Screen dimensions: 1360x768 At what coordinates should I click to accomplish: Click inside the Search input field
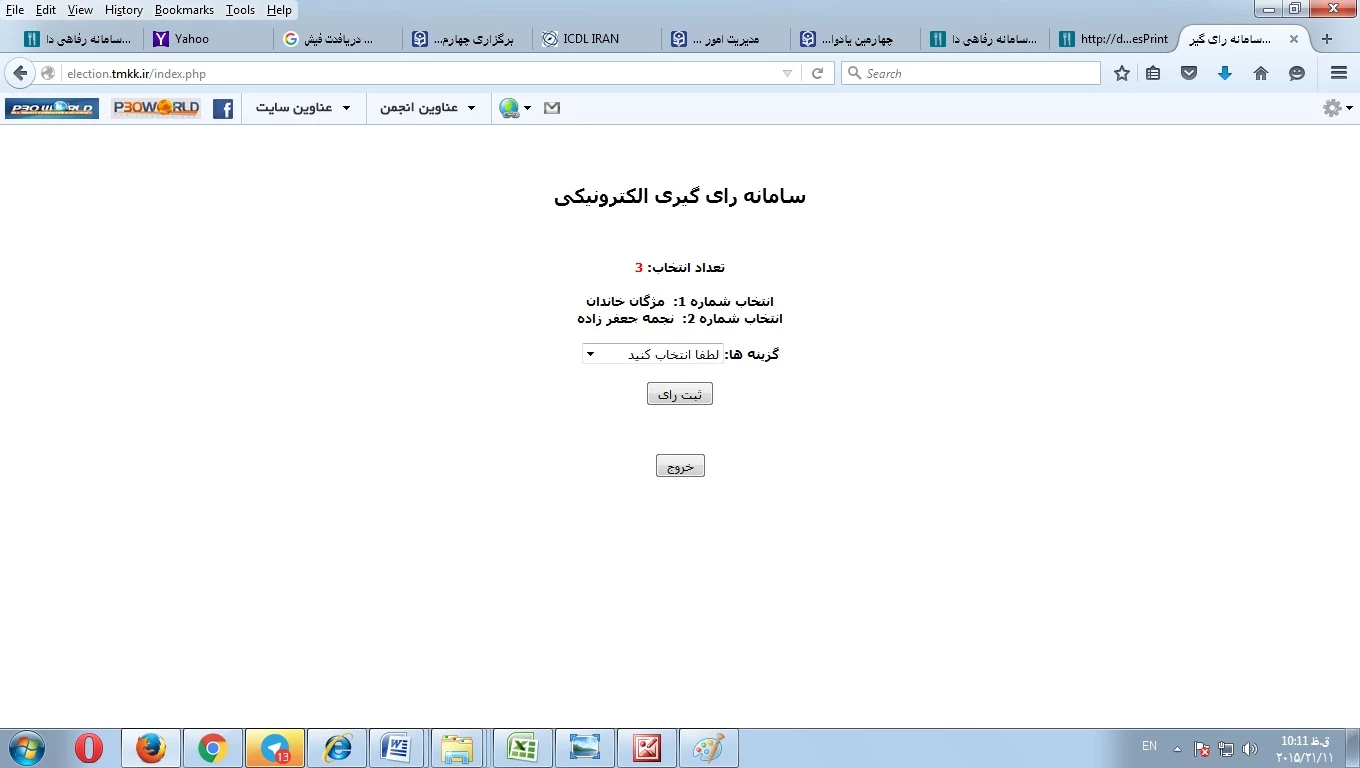[975, 73]
